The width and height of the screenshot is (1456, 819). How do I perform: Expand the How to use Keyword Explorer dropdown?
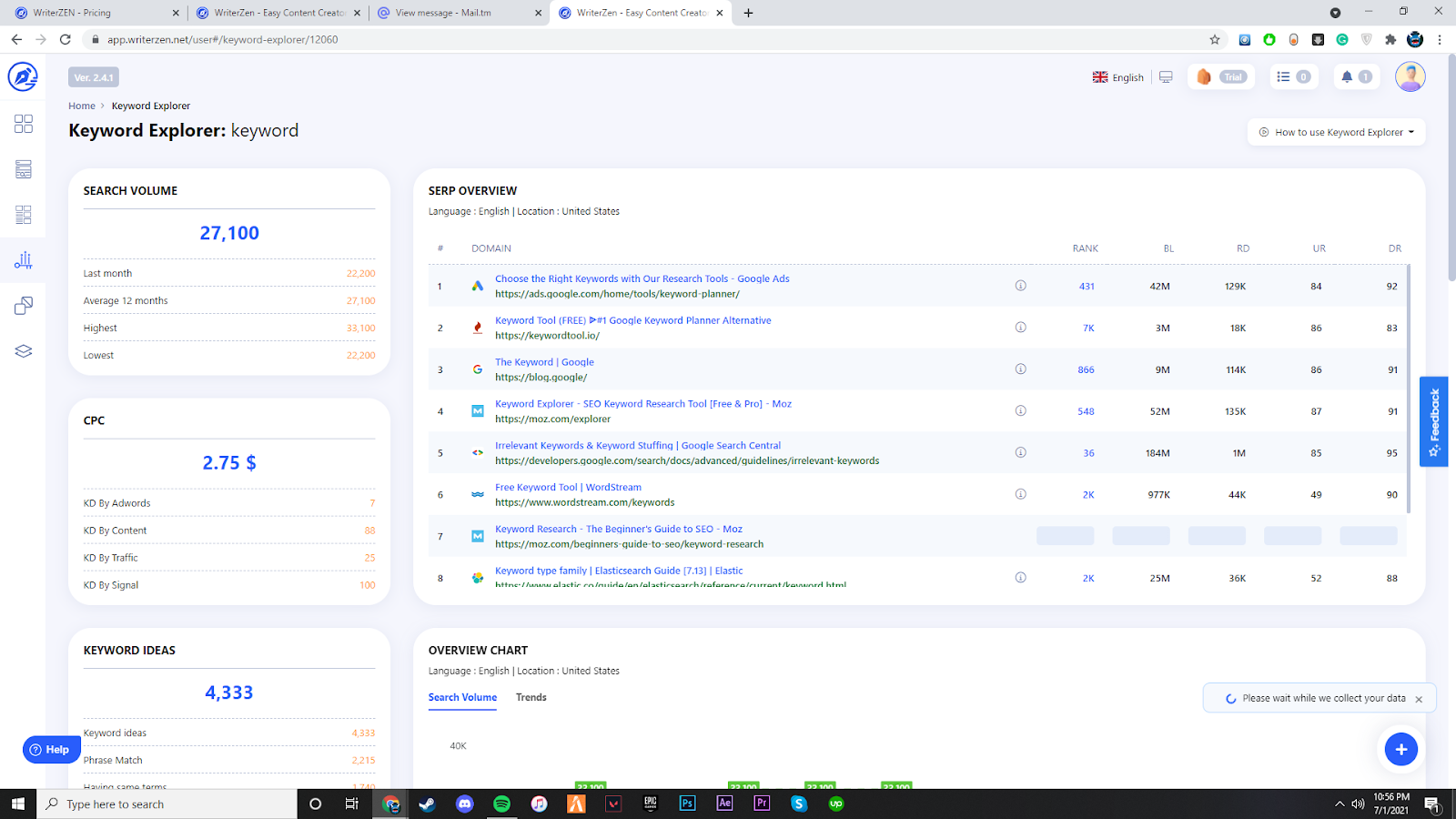click(x=1337, y=132)
